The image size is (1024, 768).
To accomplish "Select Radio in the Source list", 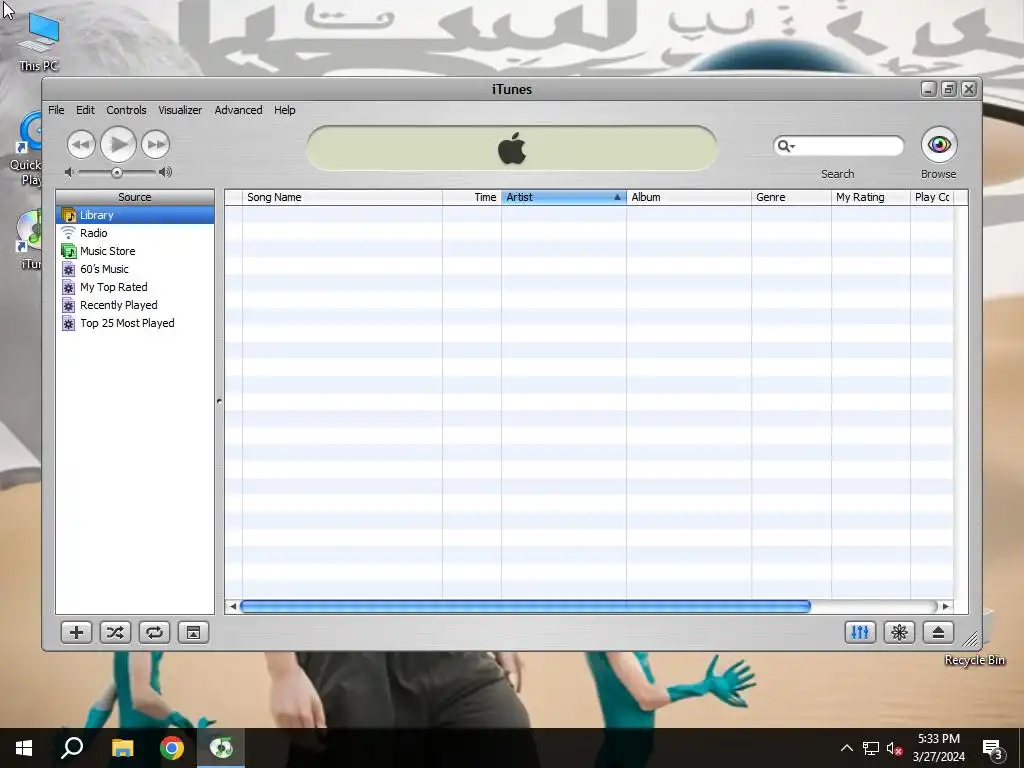I will point(135,233).
